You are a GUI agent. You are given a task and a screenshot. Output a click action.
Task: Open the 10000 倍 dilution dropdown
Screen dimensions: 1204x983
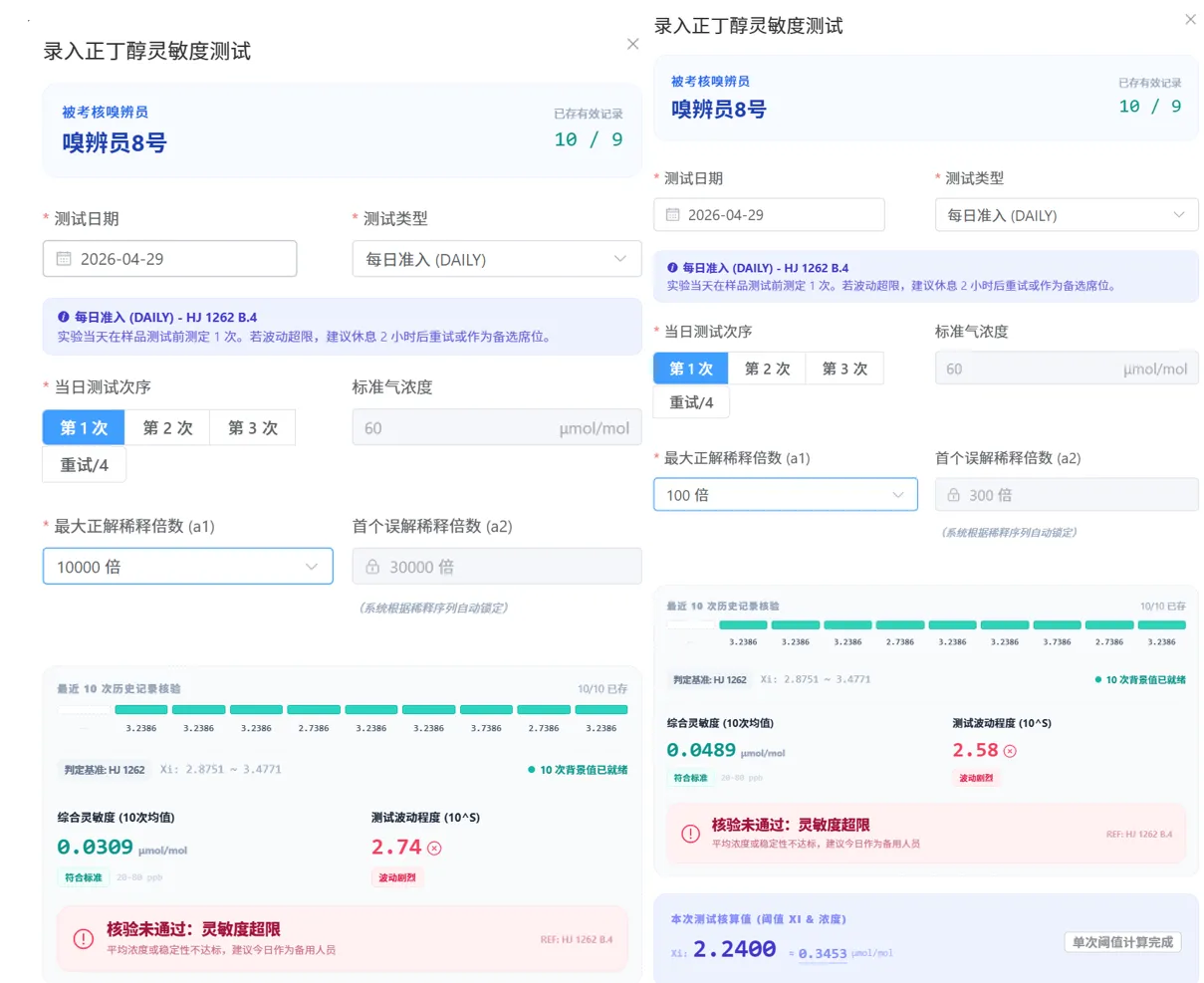click(x=188, y=567)
